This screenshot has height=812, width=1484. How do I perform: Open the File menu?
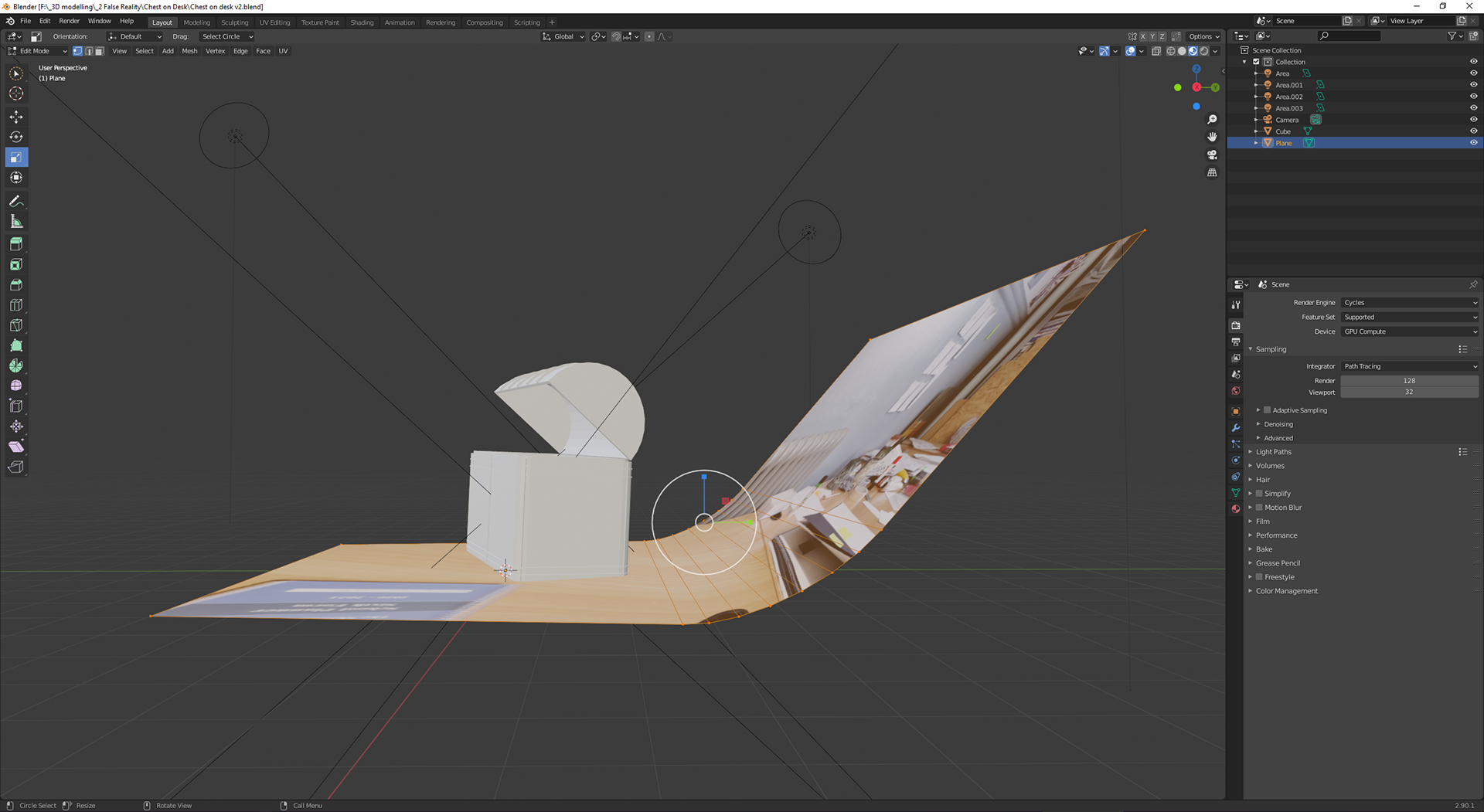(26, 22)
